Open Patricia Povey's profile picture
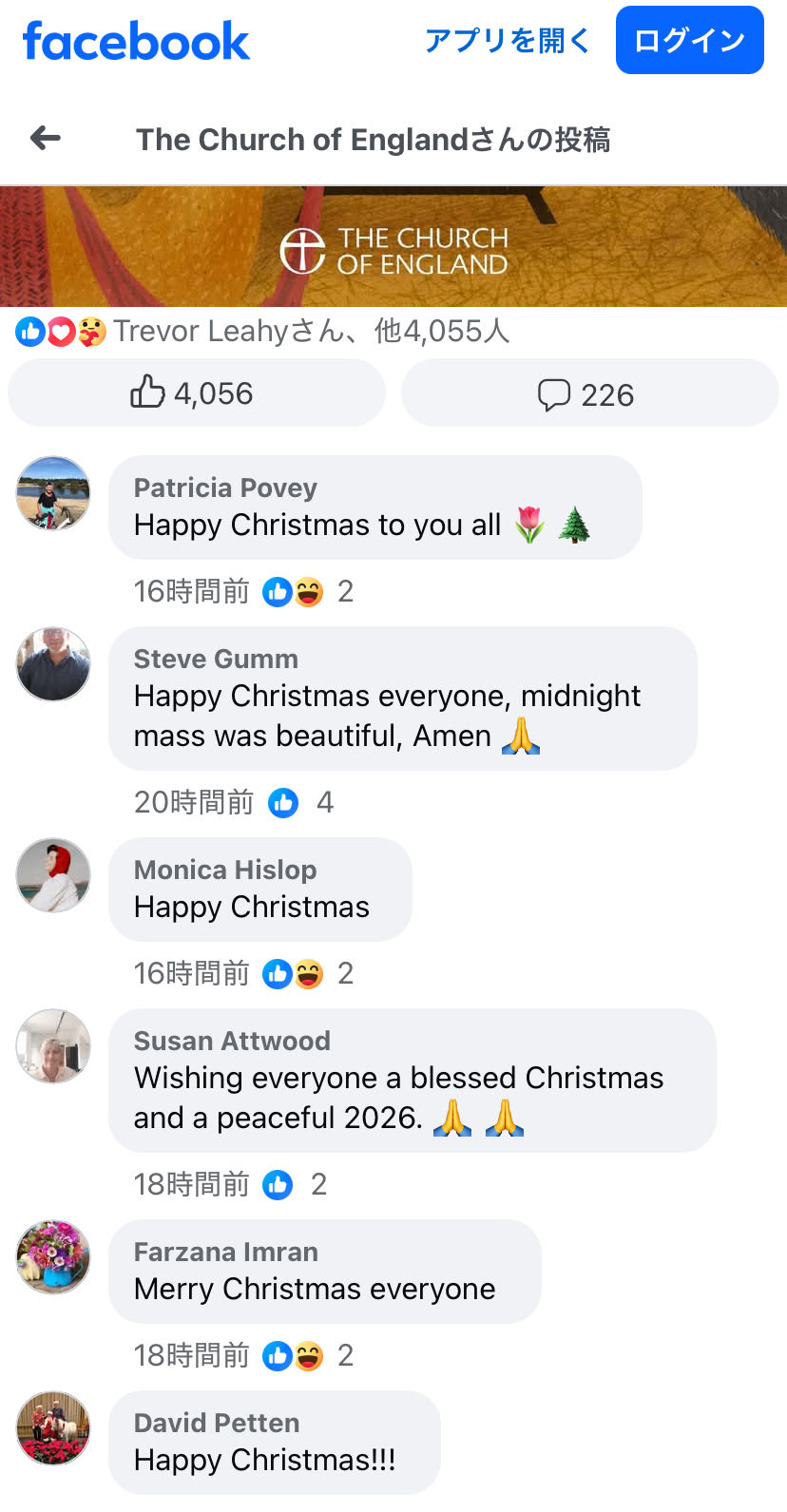This screenshot has height=1512, width=787. point(53,492)
